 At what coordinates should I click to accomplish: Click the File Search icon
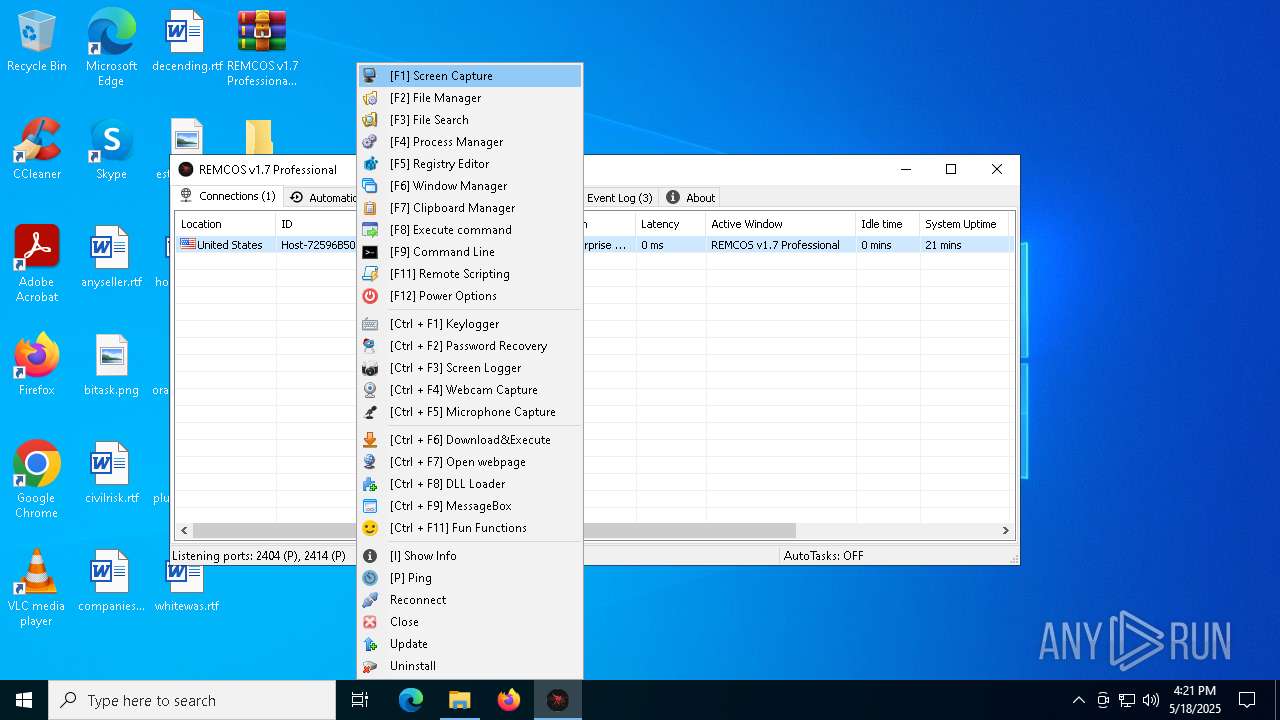370,120
